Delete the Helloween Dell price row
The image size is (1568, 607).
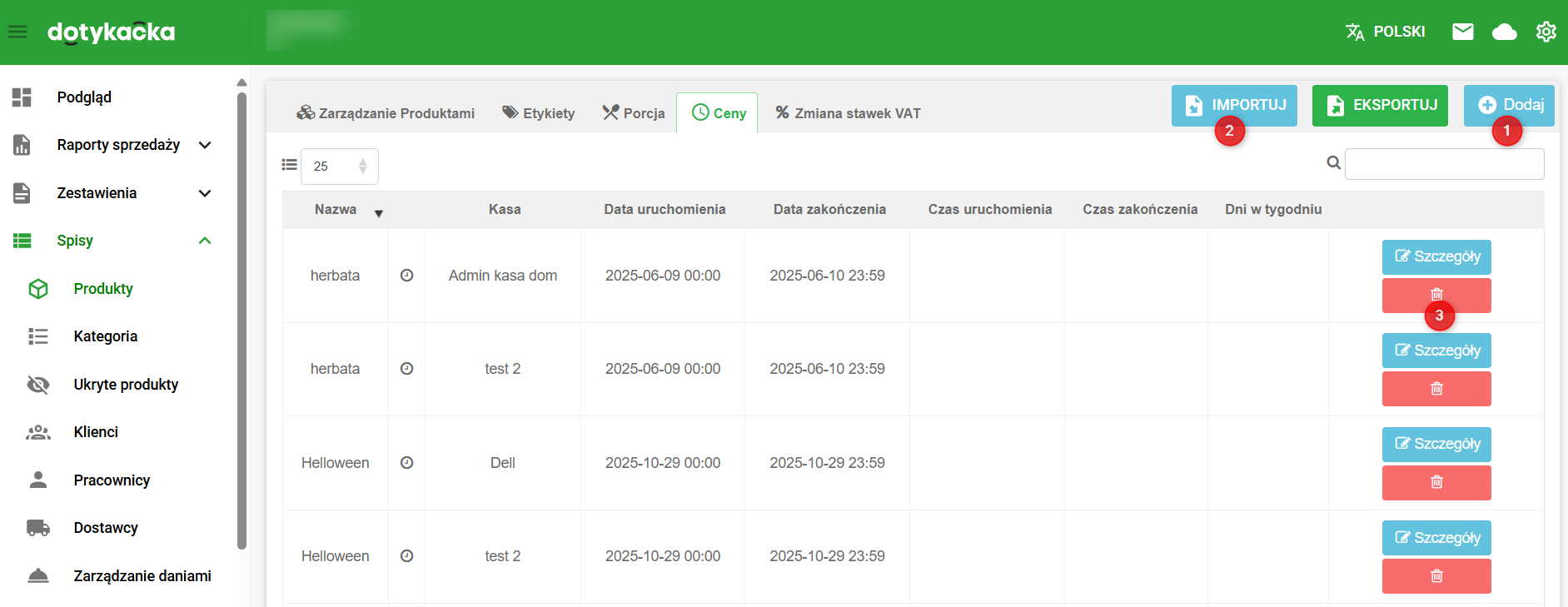pyautogui.click(x=1436, y=483)
